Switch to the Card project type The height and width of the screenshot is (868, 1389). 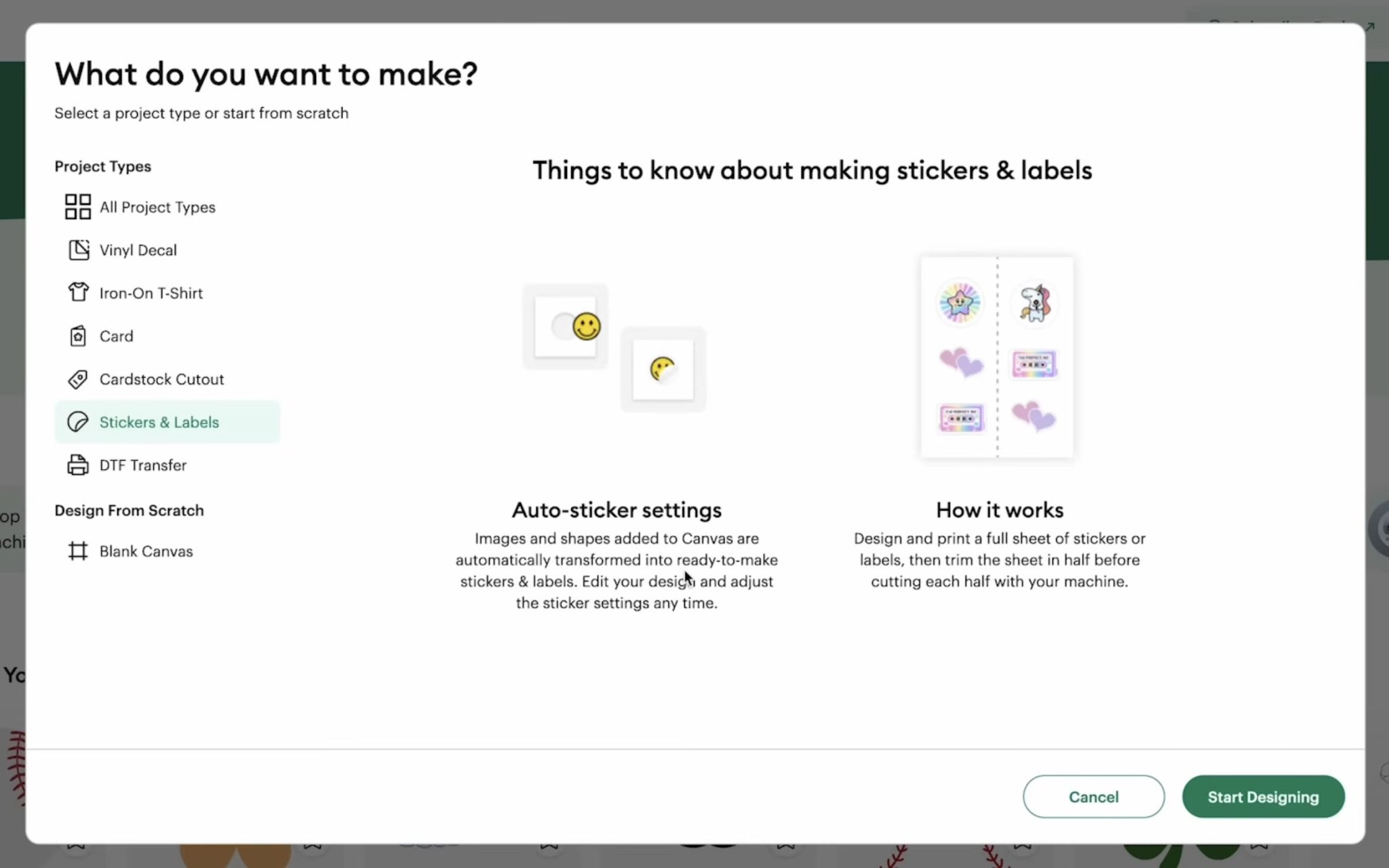[x=116, y=336]
